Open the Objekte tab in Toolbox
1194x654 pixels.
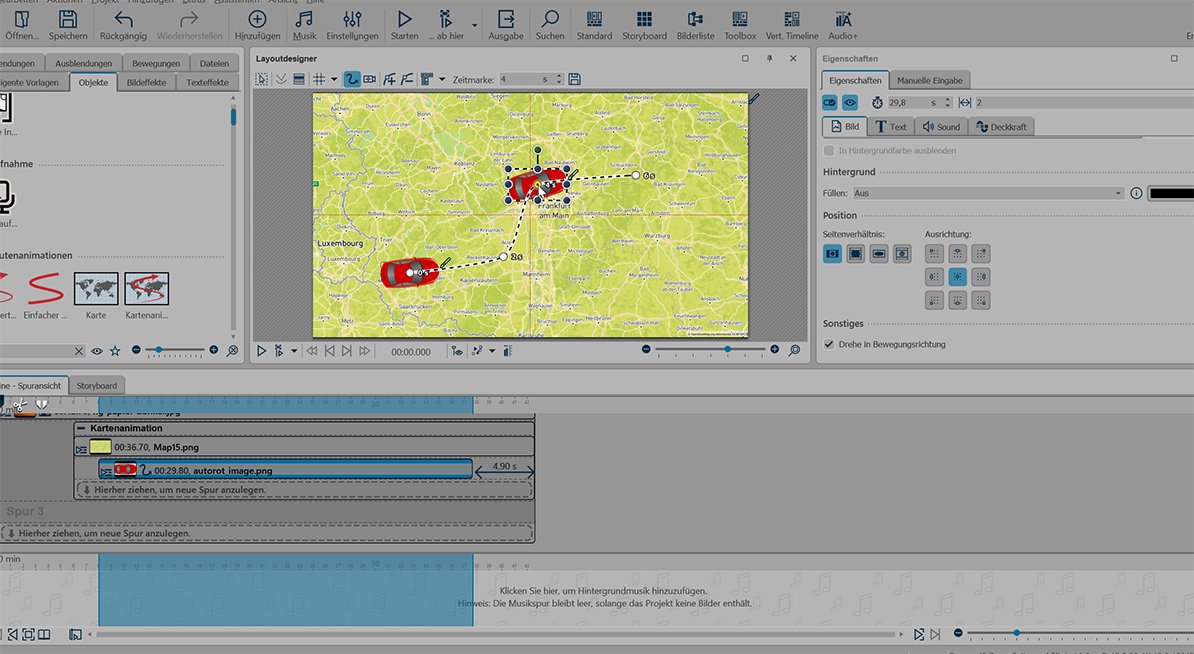pos(94,82)
